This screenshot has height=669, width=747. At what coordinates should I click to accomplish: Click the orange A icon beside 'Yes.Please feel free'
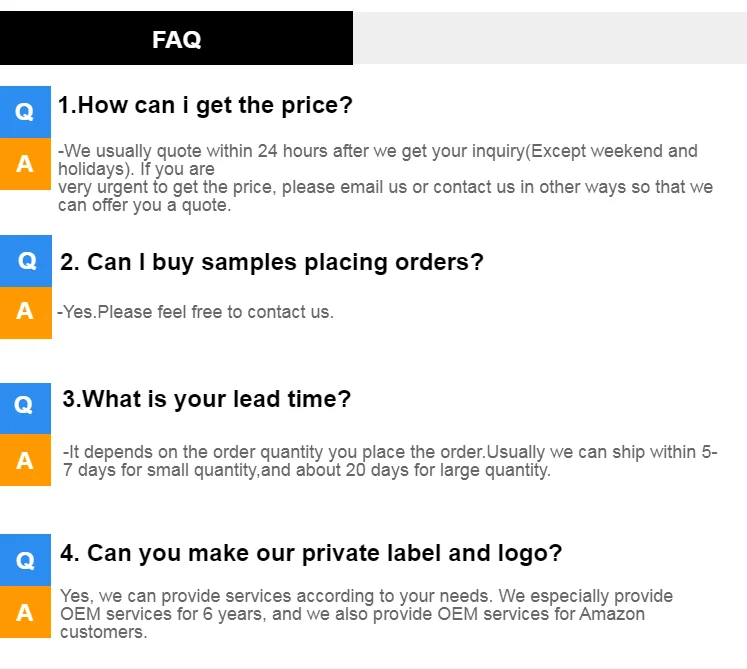click(25, 312)
